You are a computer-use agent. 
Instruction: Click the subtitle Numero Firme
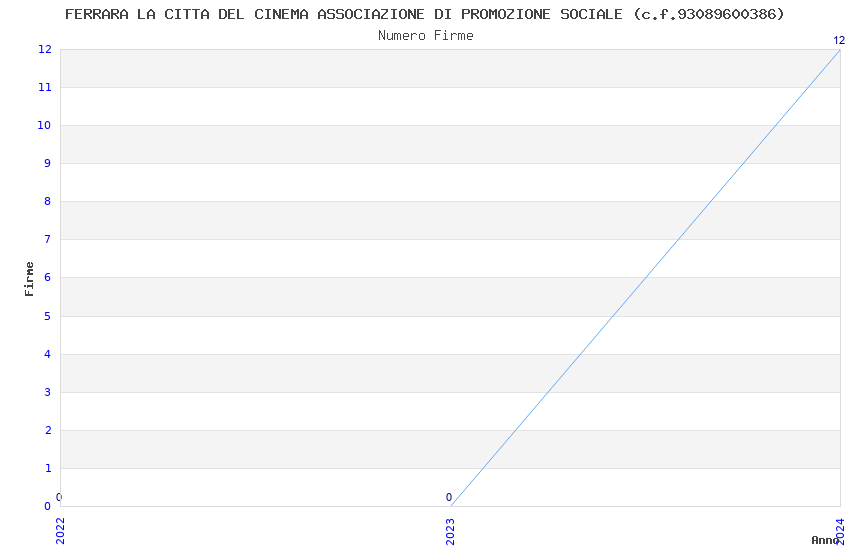tap(426, 35)
